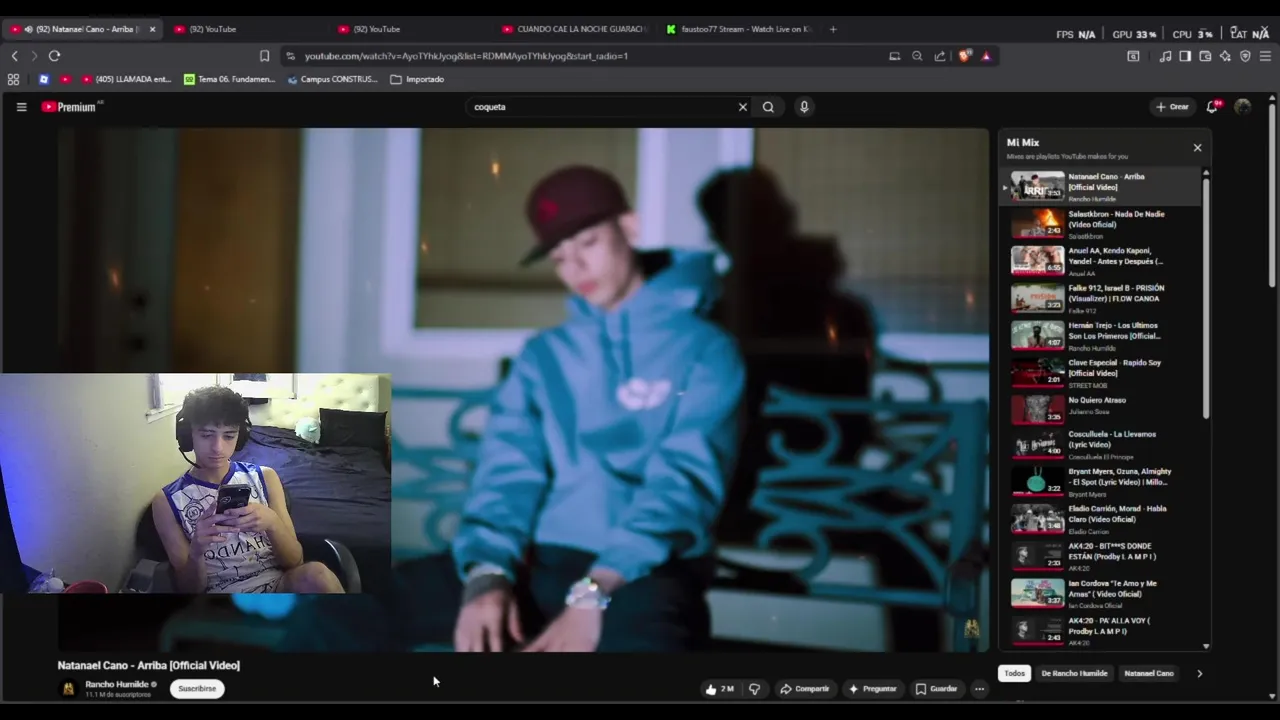Open the account avatar menu
This screenshot has height=720, width=1280.
point(1243,107)
